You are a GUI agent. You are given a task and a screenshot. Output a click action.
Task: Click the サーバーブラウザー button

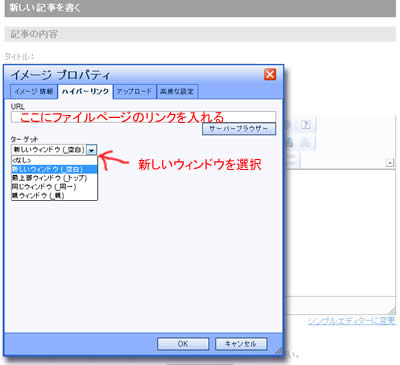pos(239,129)
